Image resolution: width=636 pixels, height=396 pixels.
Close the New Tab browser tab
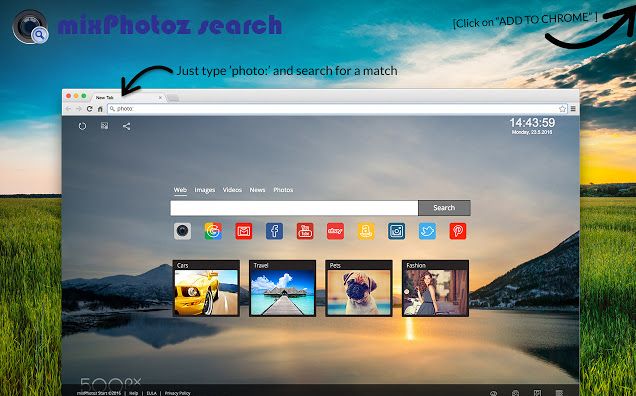(160, 98)
